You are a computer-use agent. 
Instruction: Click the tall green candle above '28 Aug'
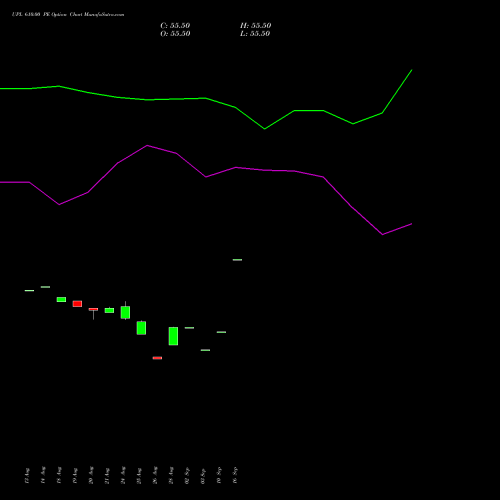click(x=173, y=336)
